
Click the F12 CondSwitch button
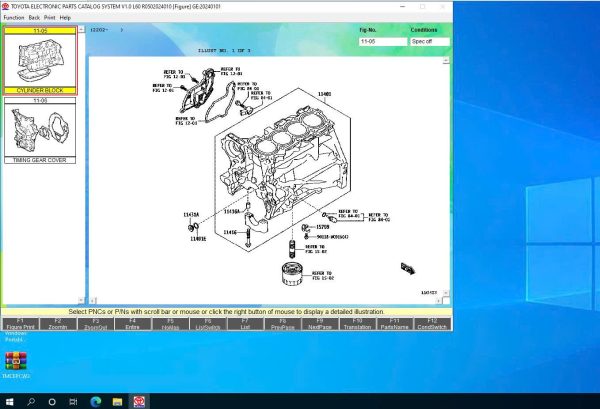click(x=432, y=324)
